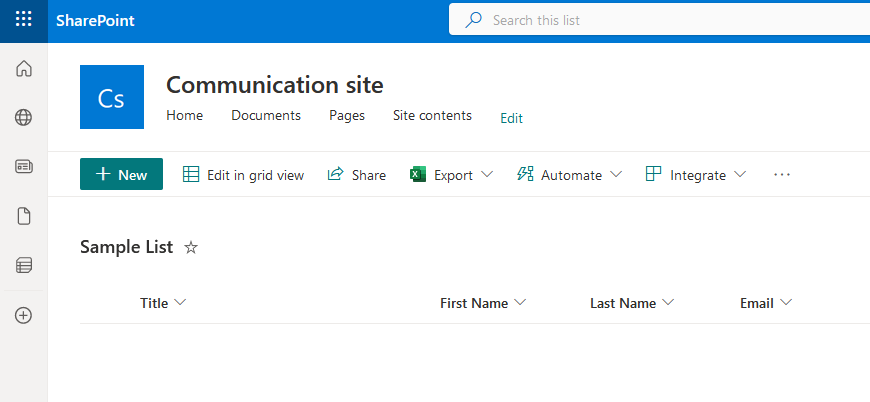Image resolution: width=870 pixels, height=402 pixels.
Task: Open the app launcher waffle icon
Action: (23, 20)
